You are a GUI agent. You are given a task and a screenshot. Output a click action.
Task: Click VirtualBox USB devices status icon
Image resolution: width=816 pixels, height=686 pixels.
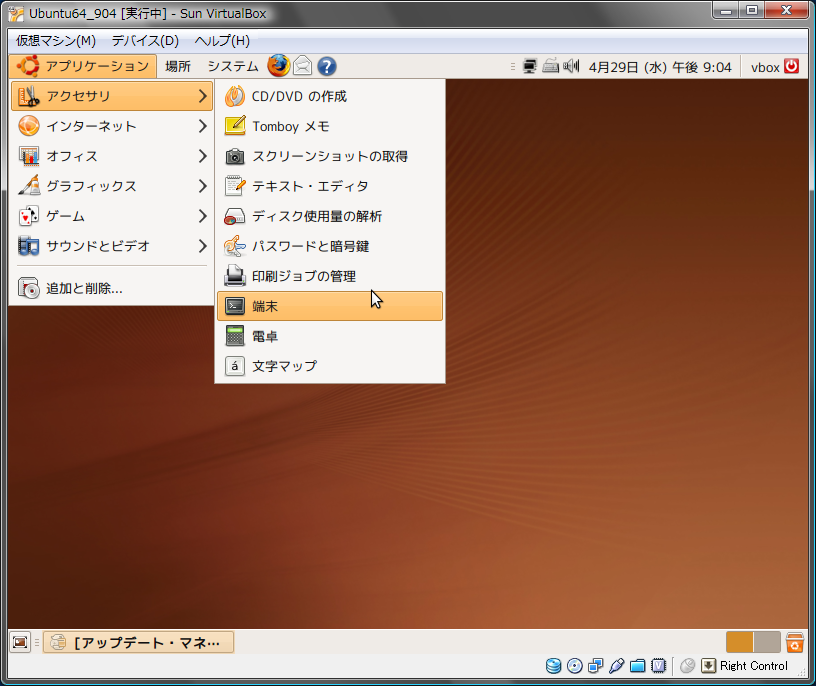pyautogui.click(x=617, y=666)
